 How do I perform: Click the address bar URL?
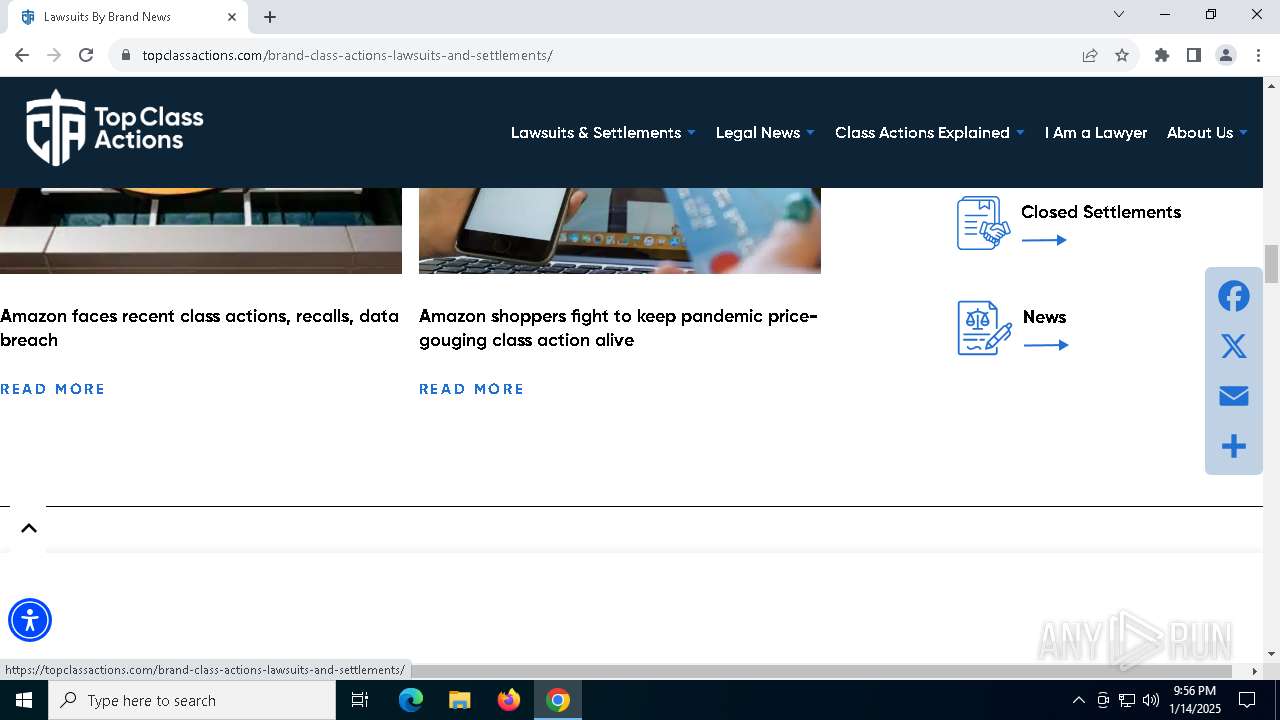(x=347, y=55)
